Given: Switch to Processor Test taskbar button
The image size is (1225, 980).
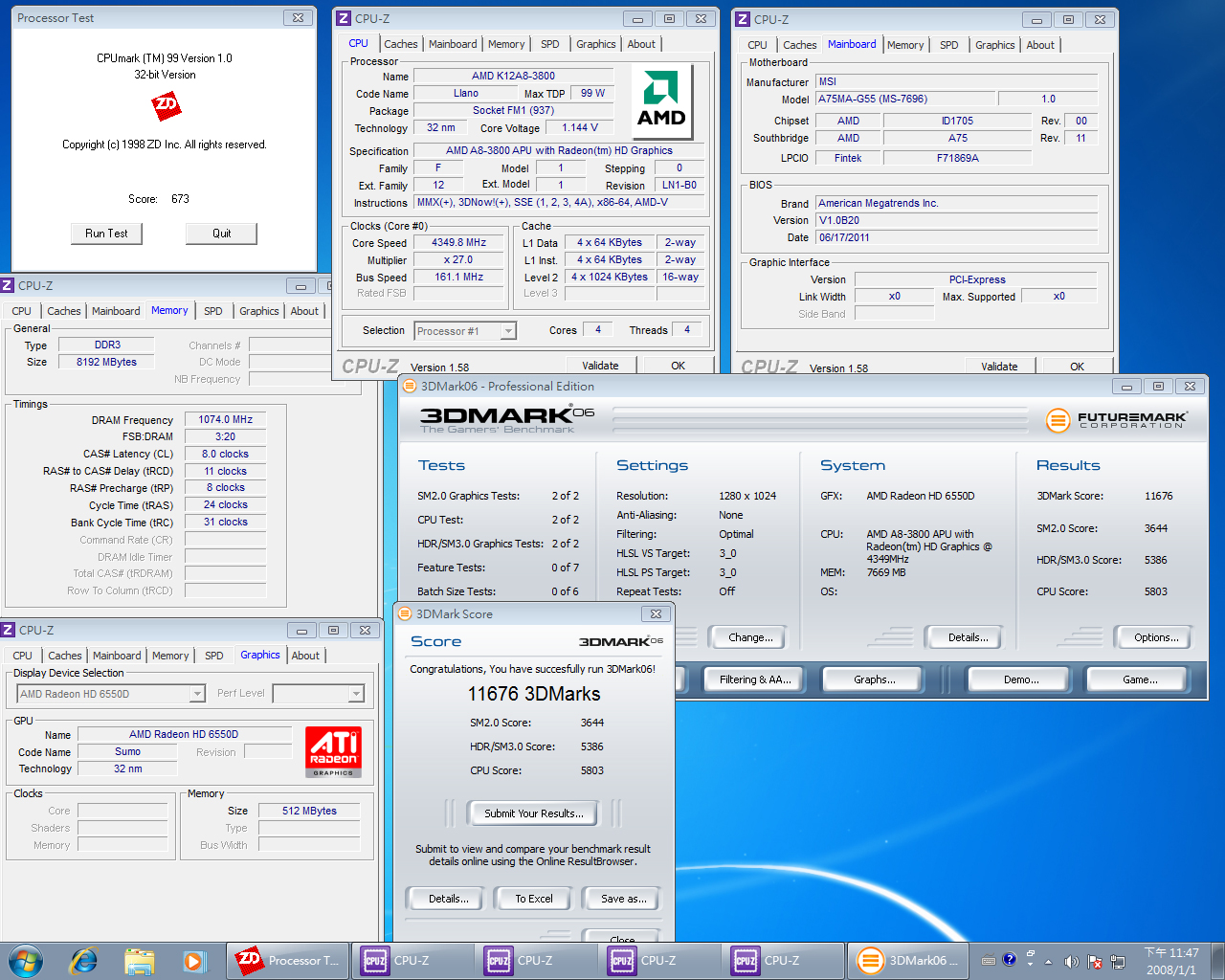Looking at the screenshot, I should (288, 960).
